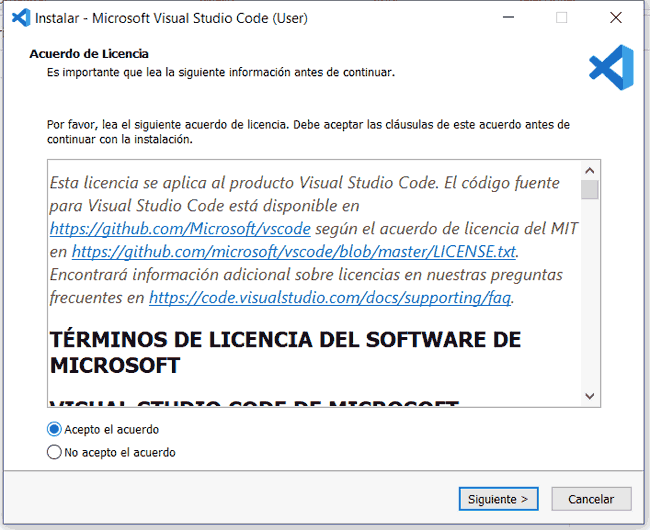The width and height of the screenshot is (650, 530).
Task: Click 'TÉRMINOS DE LICENCIA DEL SOFTWARE DE MICROSOFT' heading
Action: (285, 352)
